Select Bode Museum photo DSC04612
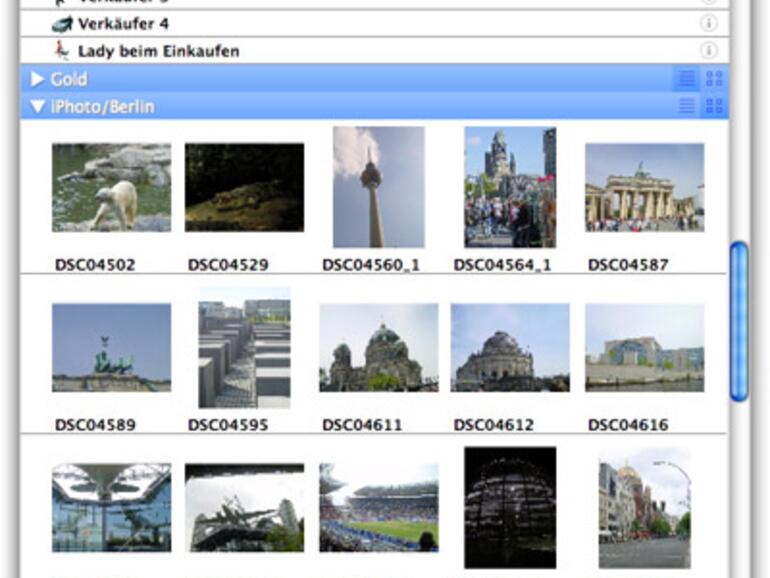 click(x=510, y=348)
